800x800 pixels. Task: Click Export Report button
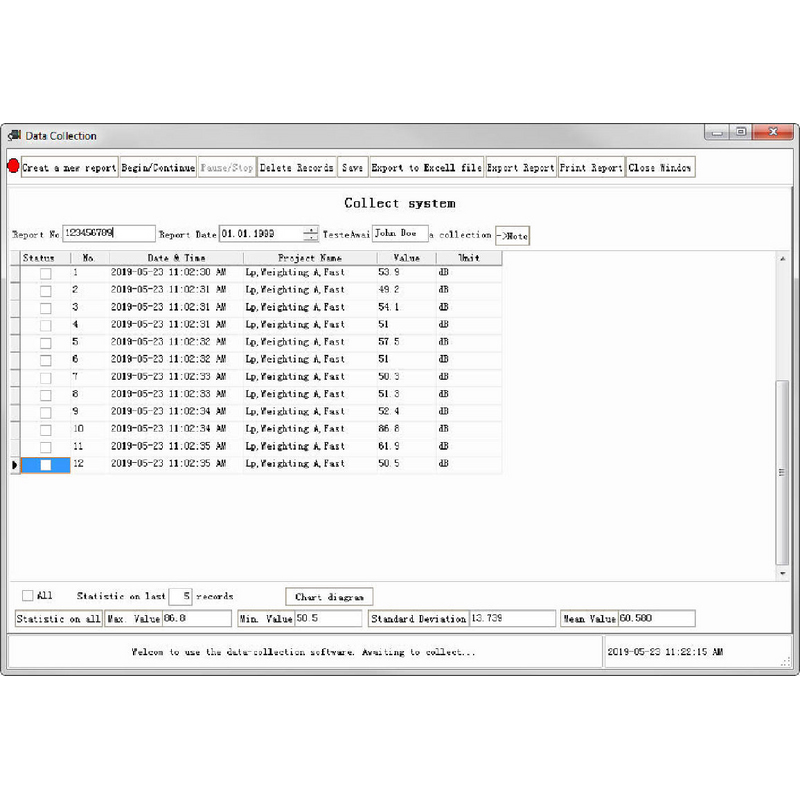521,167
